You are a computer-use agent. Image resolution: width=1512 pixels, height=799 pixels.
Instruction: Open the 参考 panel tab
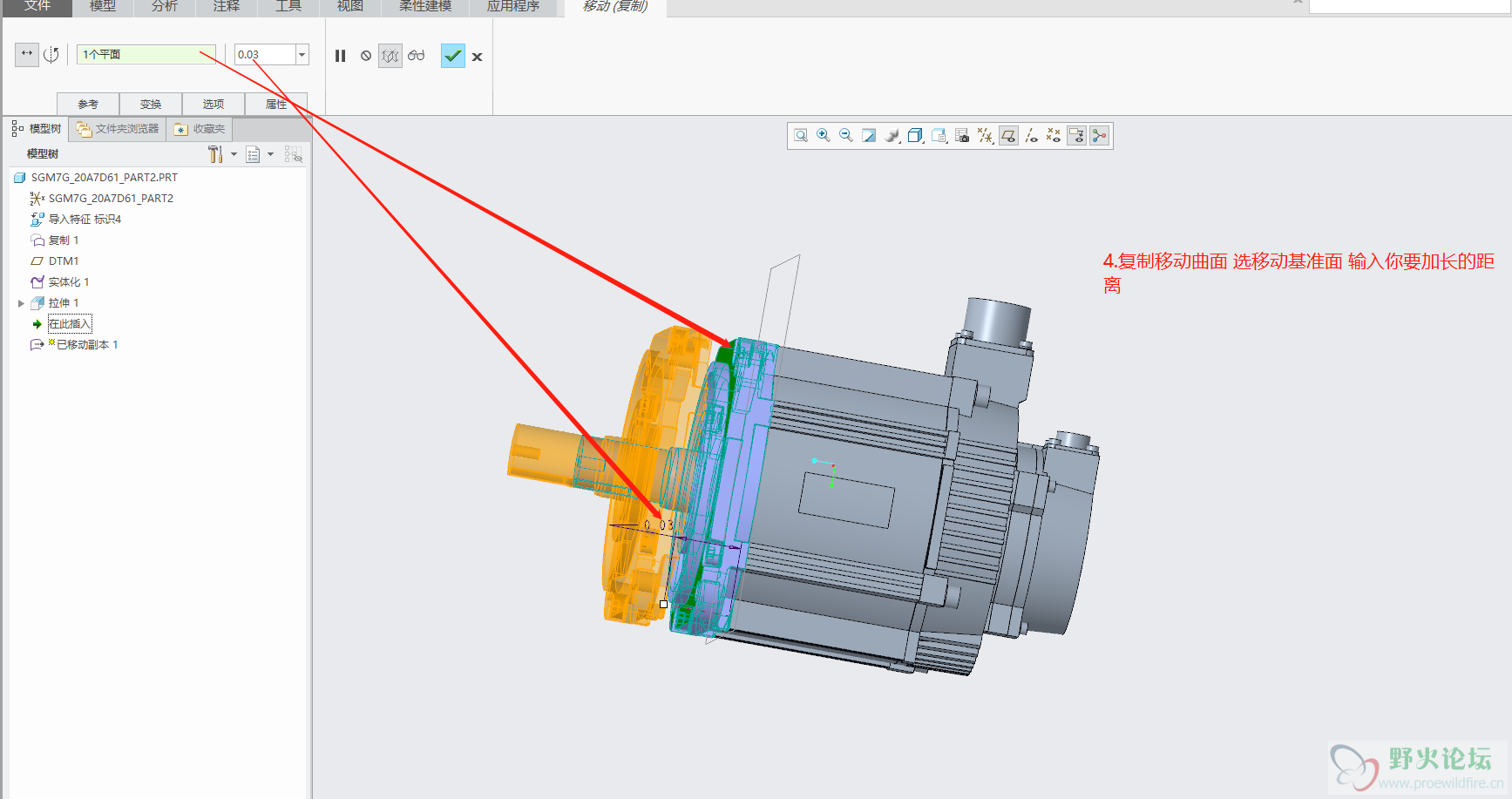coord(88,104)
